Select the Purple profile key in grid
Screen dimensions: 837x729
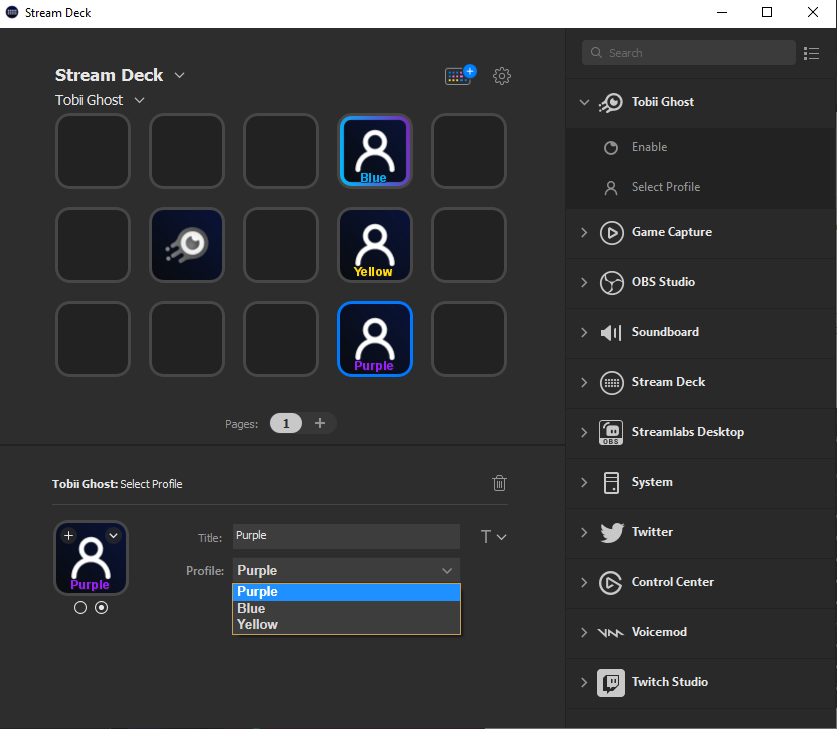pos(375,339)
